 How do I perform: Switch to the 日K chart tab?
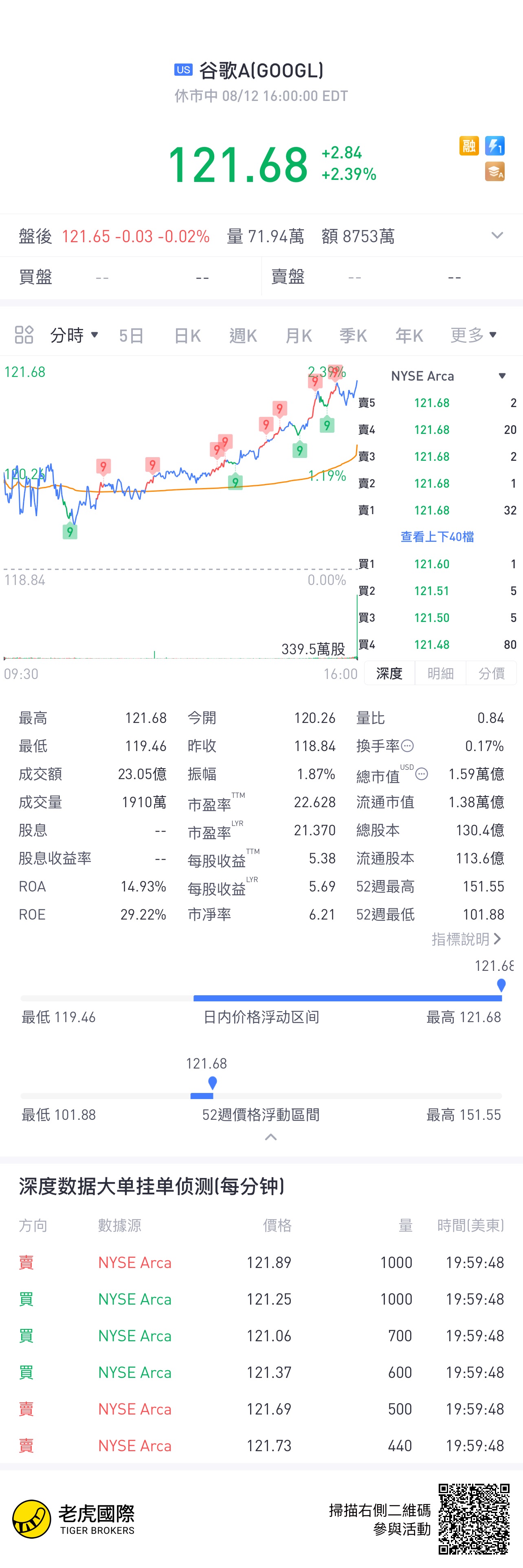187,335
